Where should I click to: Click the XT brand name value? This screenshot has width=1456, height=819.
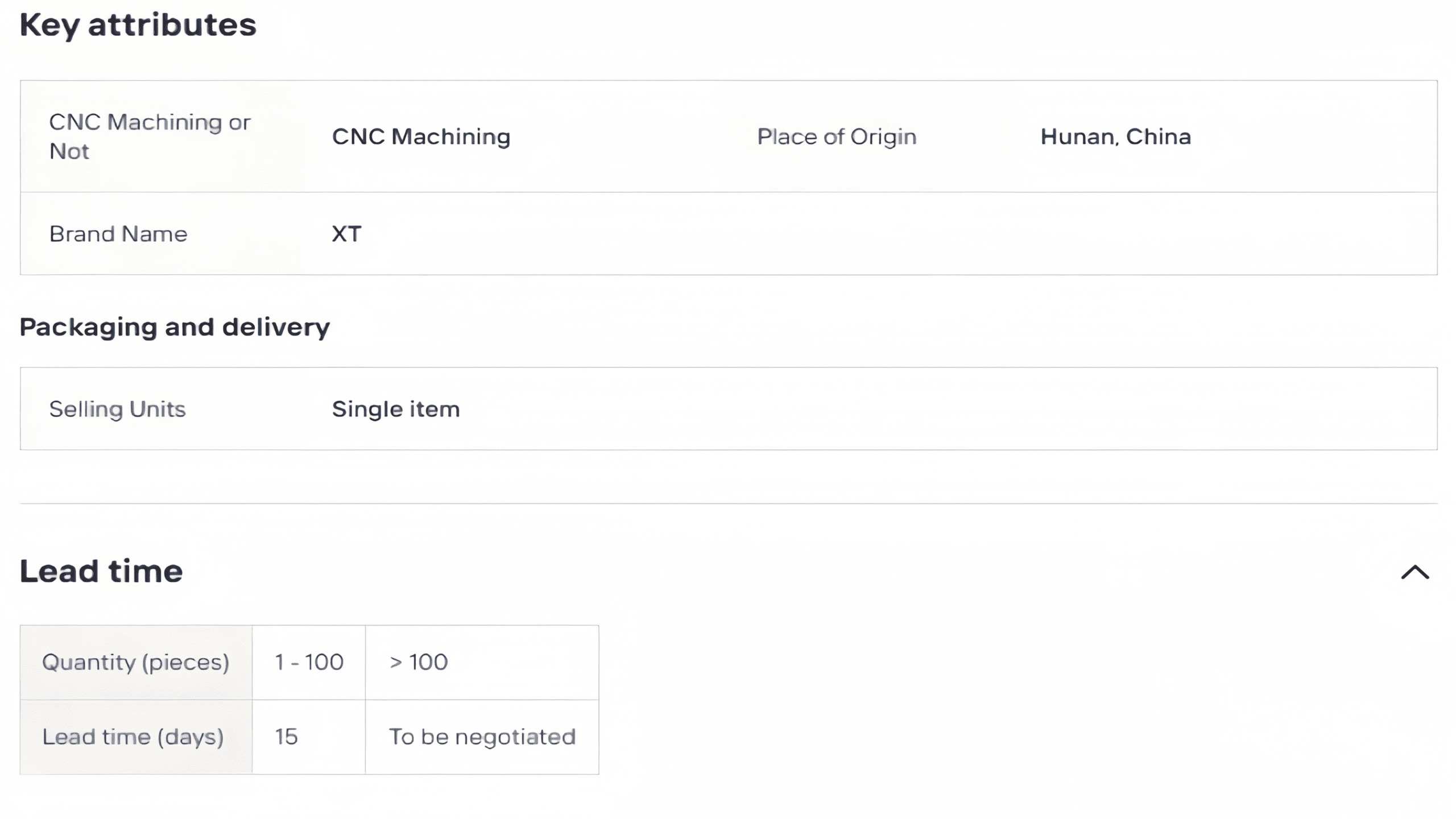346,234
